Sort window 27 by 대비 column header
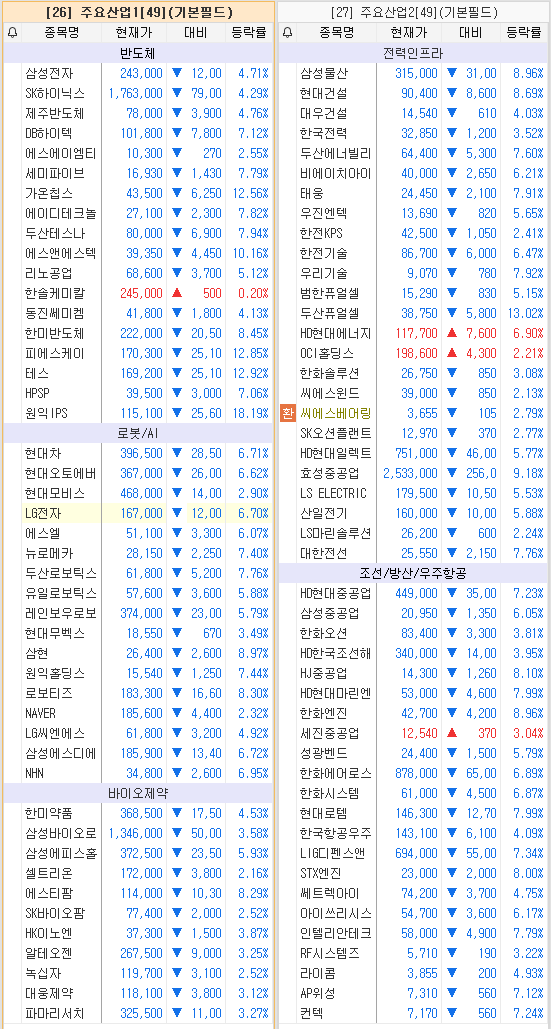Screen dimensions: 551x1029 click(x=470, y=33)
